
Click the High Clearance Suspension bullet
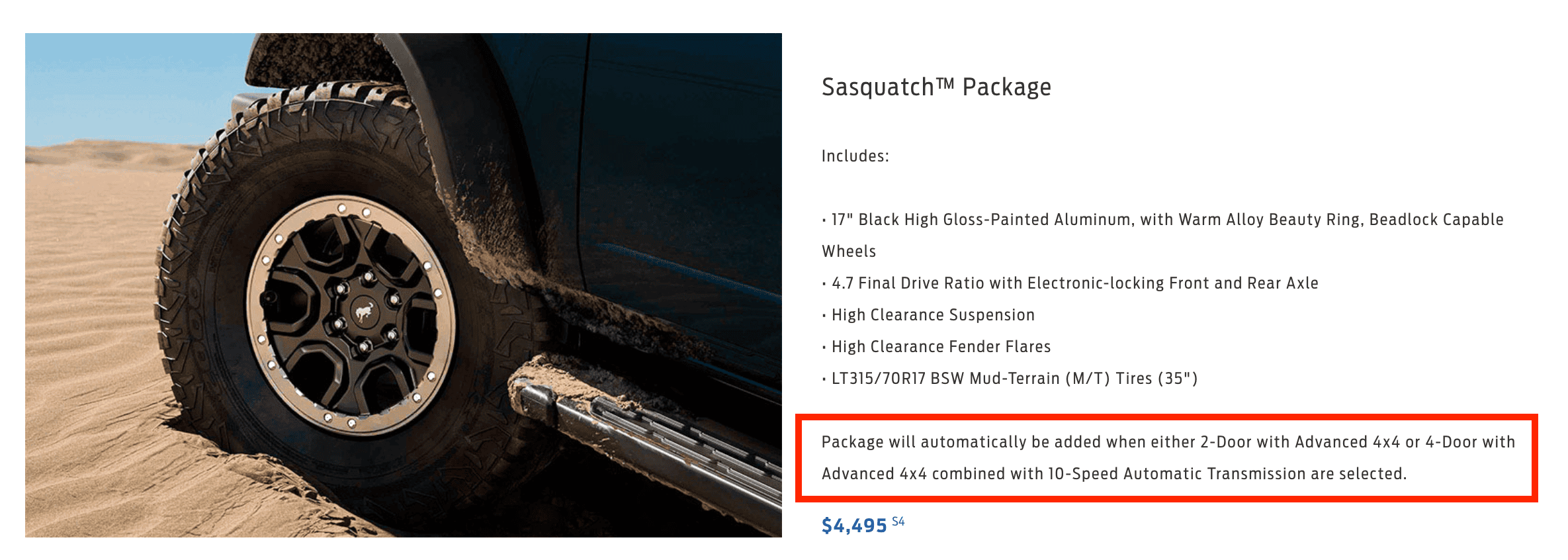(928, 315)
